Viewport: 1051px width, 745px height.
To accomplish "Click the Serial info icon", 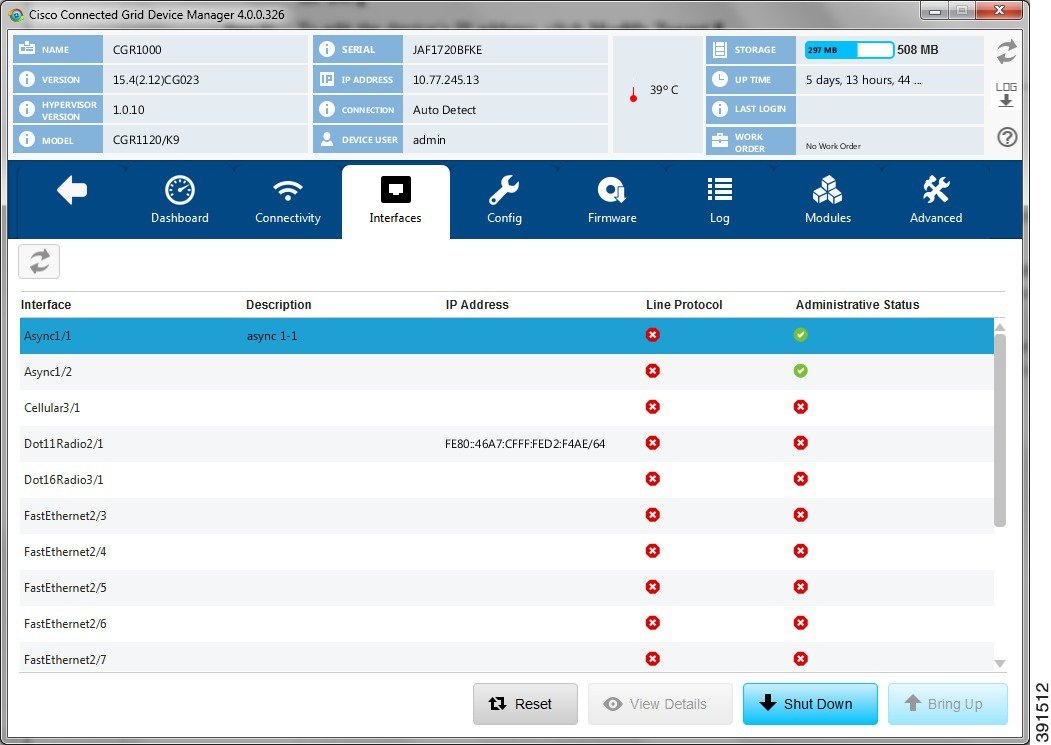I will point(327,49).
